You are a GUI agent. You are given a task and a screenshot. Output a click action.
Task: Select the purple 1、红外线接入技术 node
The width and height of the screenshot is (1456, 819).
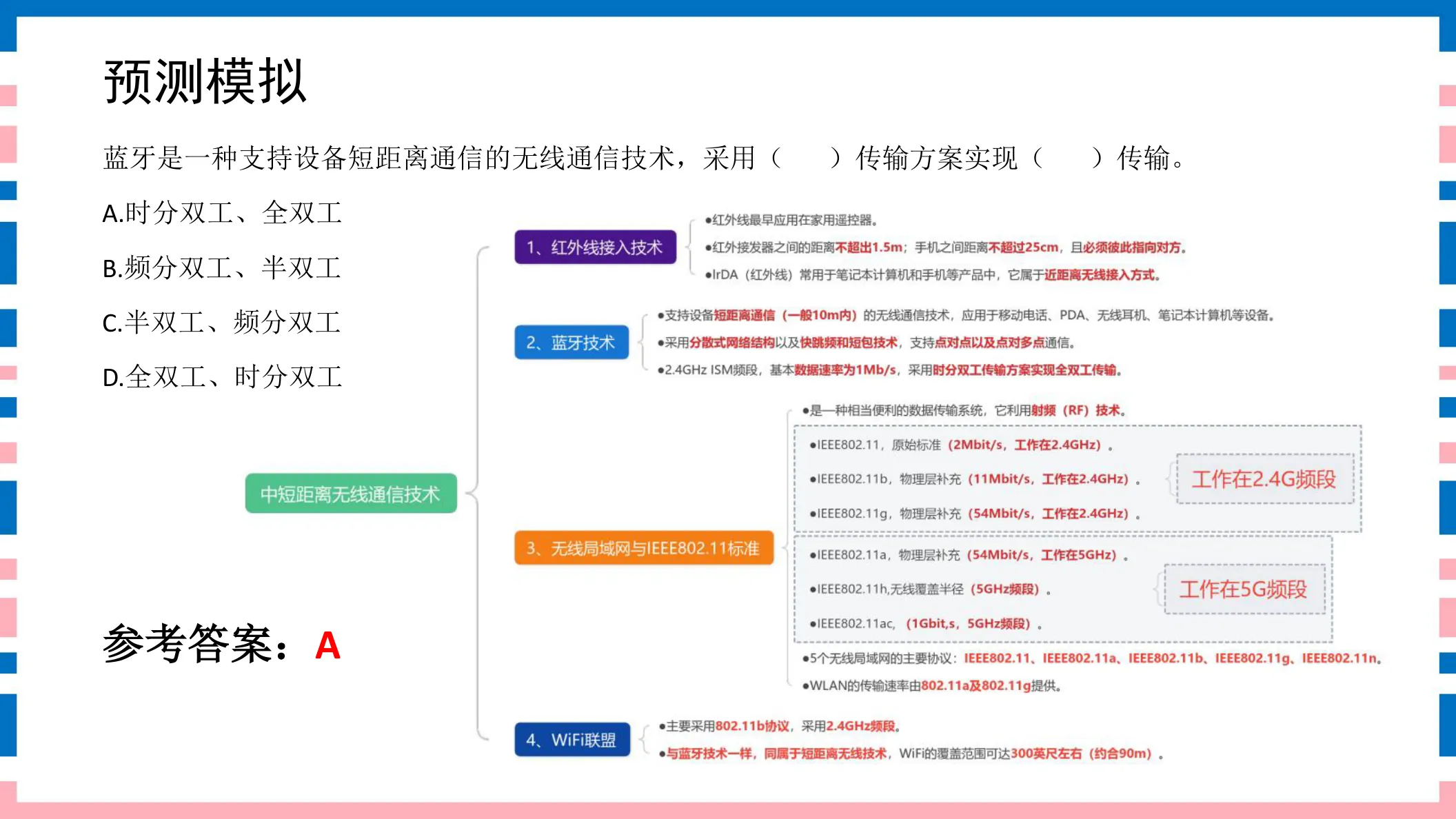click(595, 247)
